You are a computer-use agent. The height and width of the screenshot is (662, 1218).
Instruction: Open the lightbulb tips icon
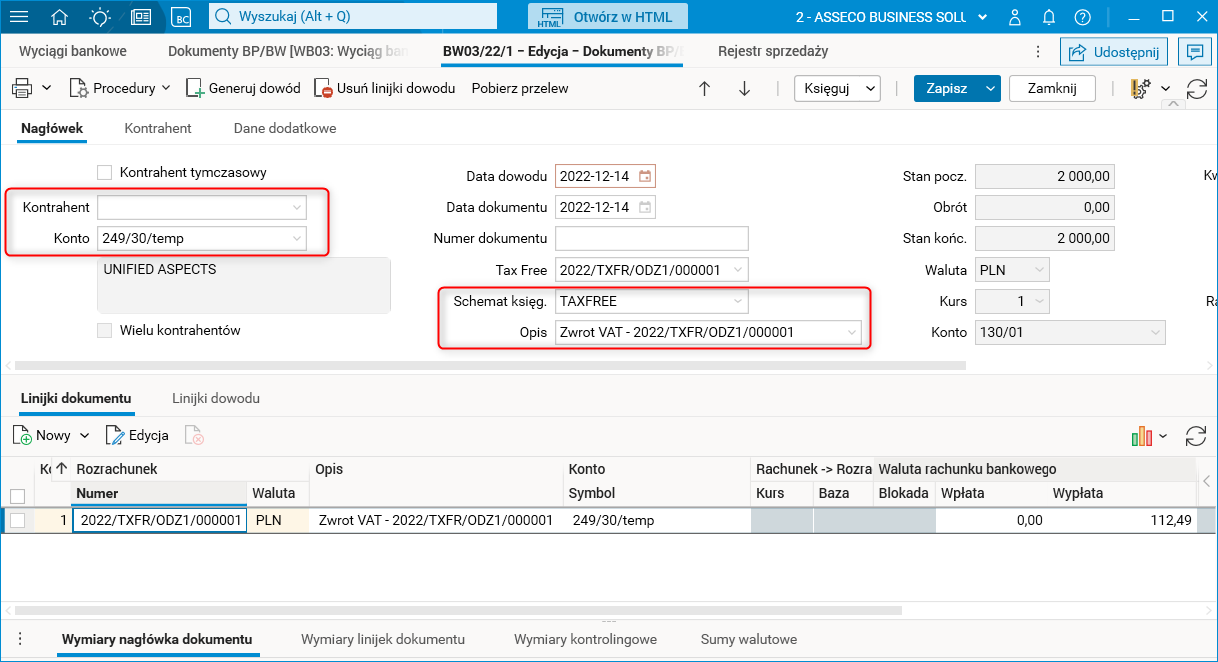pos(100,17)
